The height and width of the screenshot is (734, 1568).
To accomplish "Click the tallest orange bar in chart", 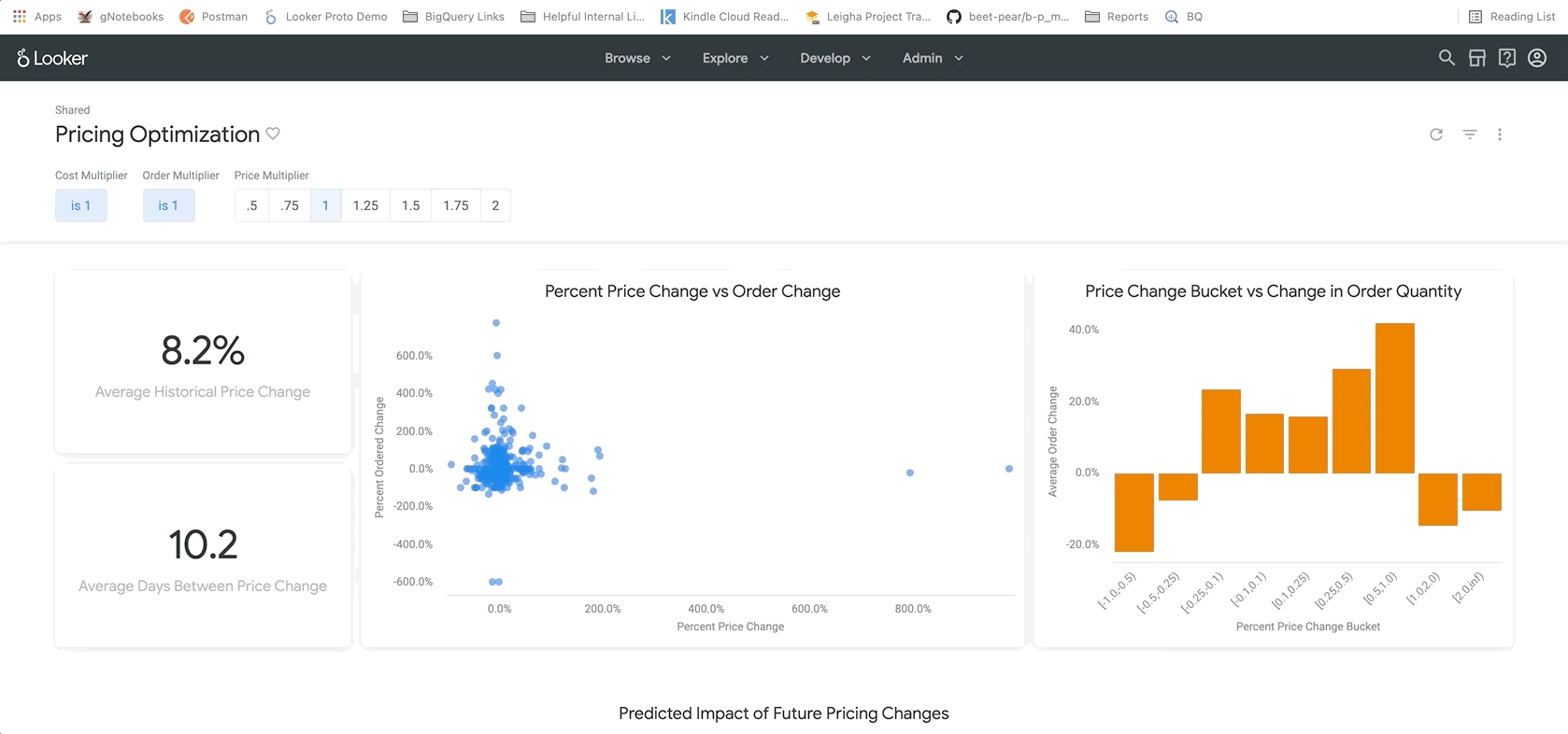I will point(1394,398).
